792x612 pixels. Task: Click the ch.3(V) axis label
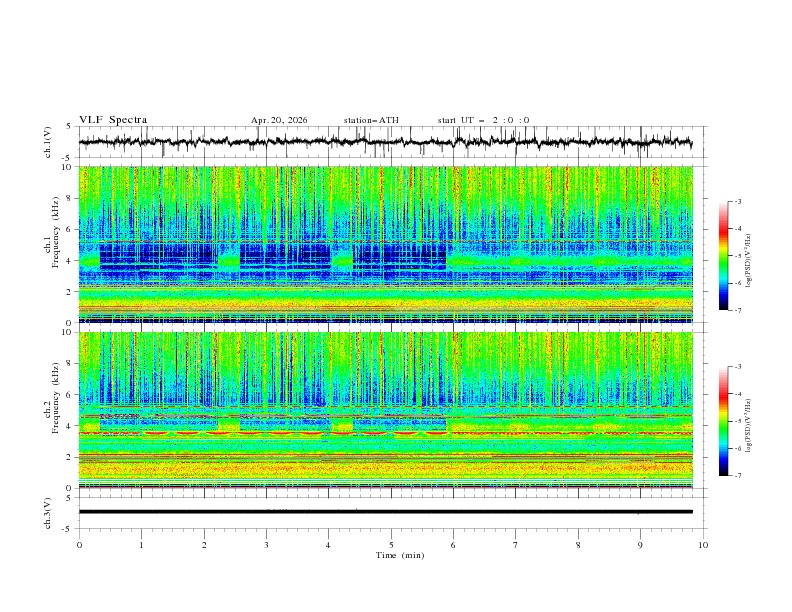coord(48,513)
